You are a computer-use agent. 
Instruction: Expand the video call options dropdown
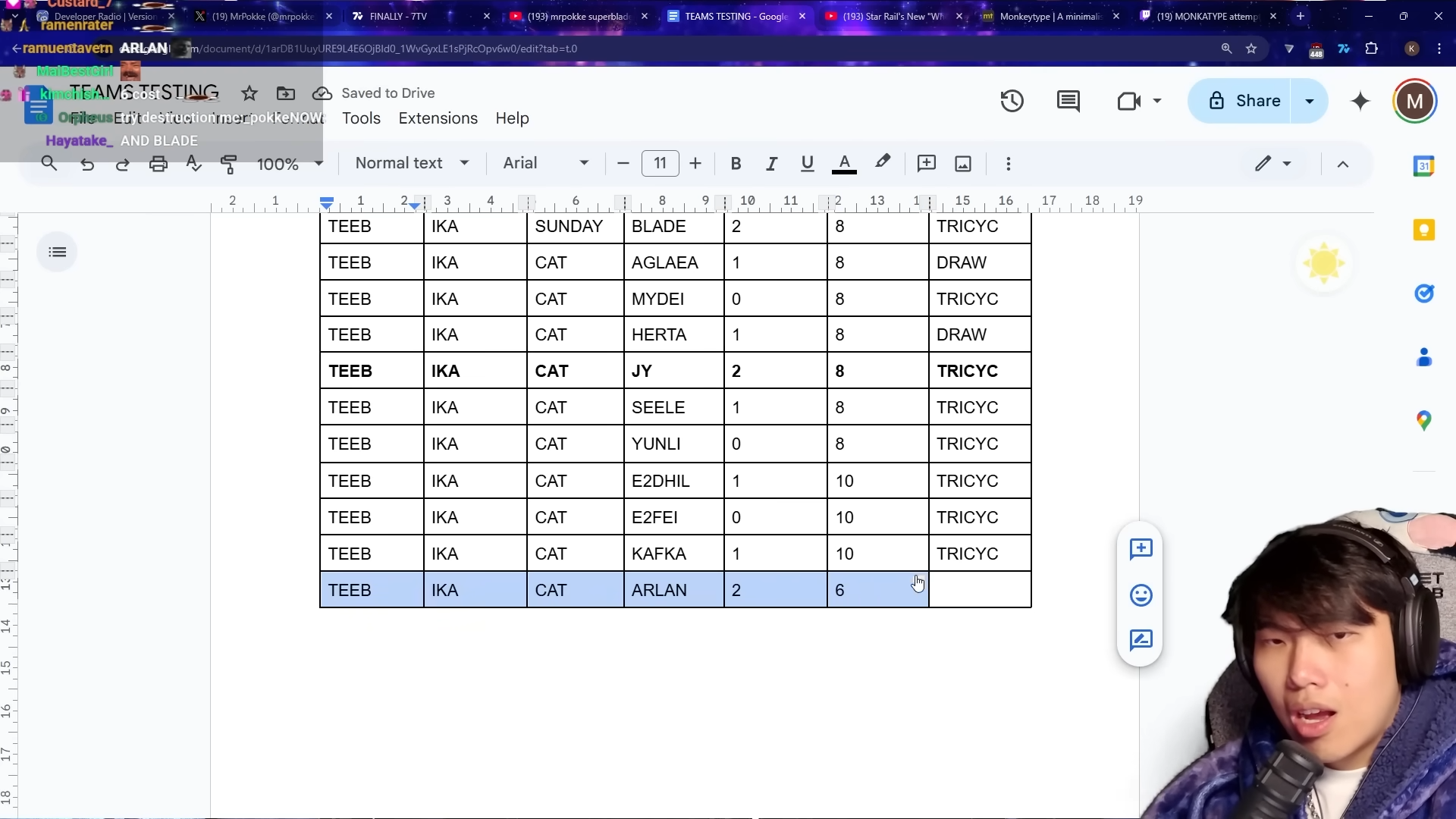[1157, 101]
